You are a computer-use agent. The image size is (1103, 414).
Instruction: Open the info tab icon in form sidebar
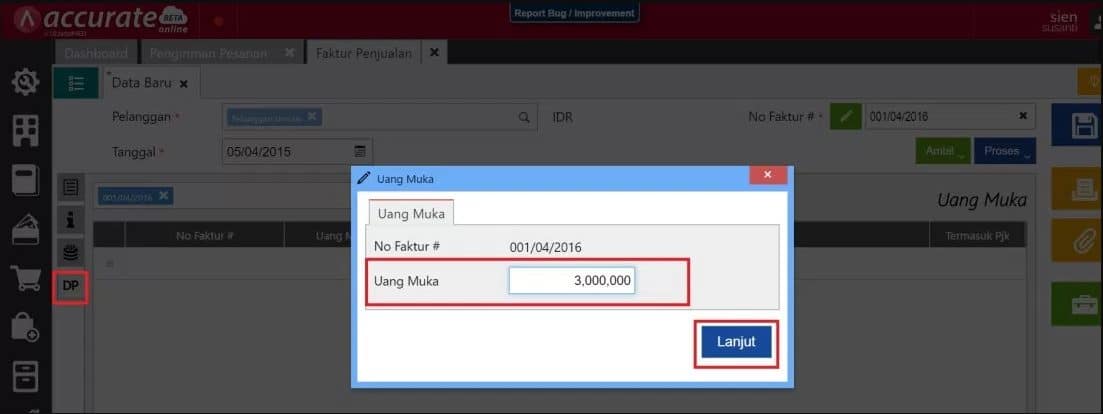[x=70, y=219]
